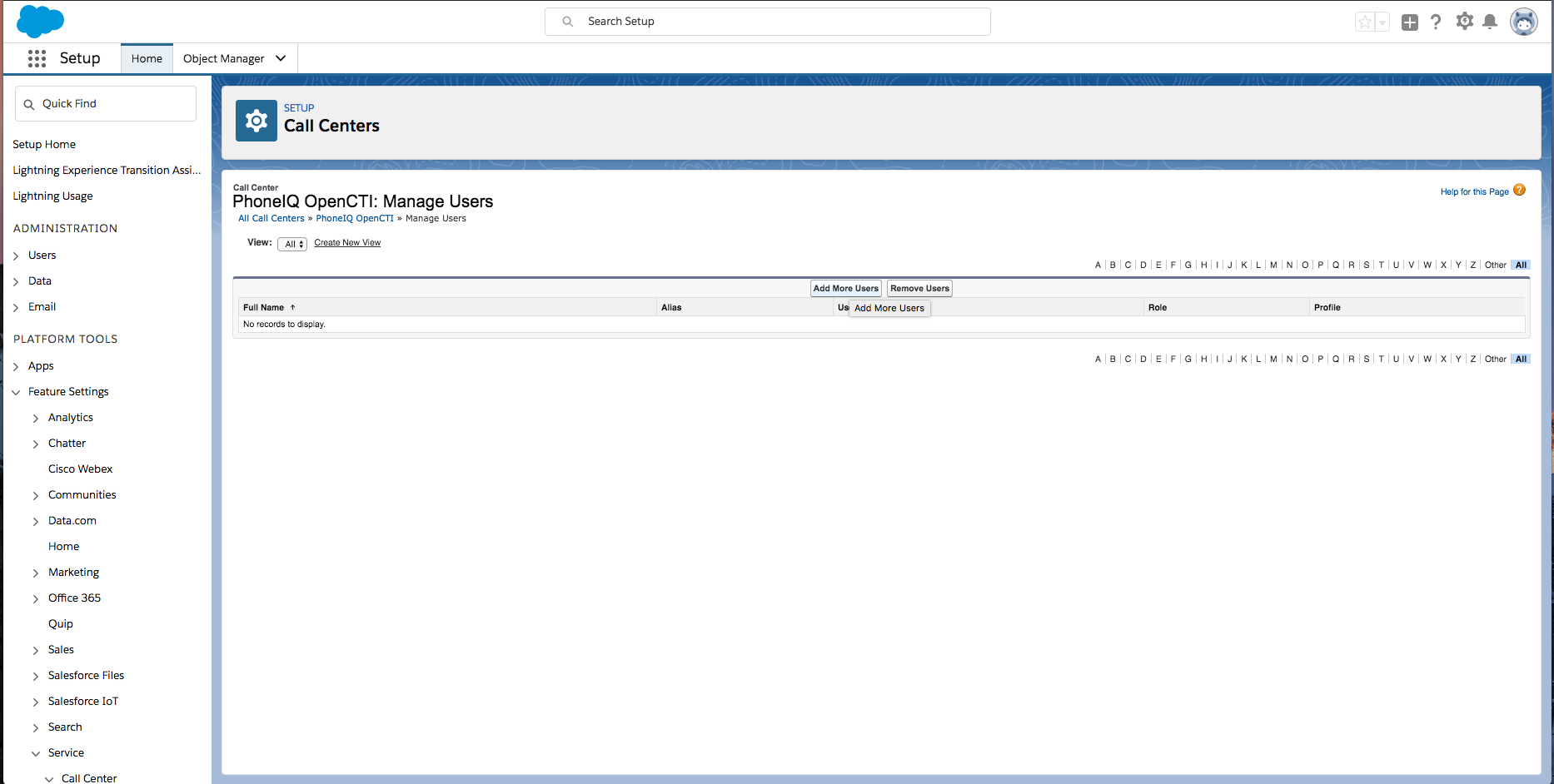This screenshot has width=1554, height=784.
Task: Open the notifications bell
Action: (1490, 22)
